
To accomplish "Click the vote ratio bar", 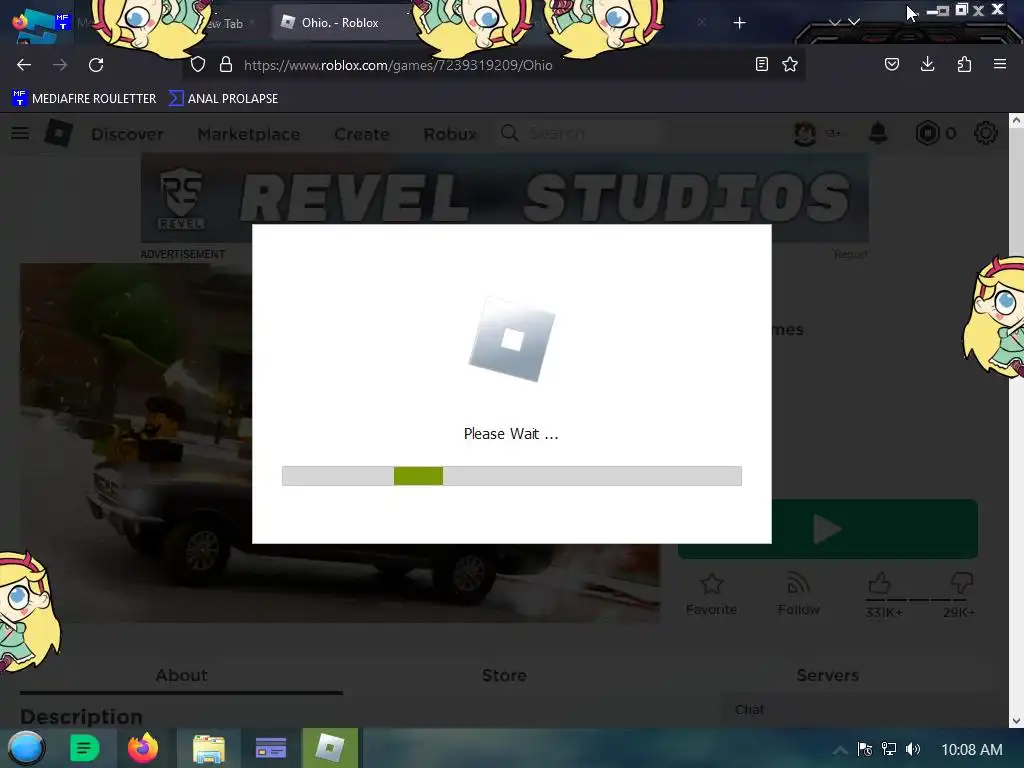I will point(916,600).
